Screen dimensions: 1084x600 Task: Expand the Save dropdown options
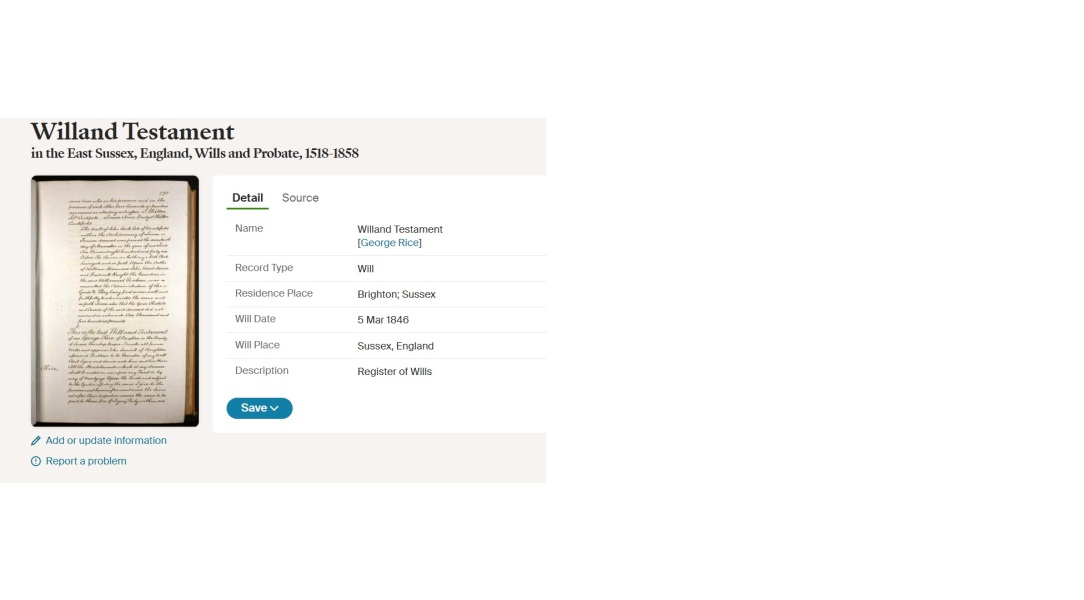(259, 408)
